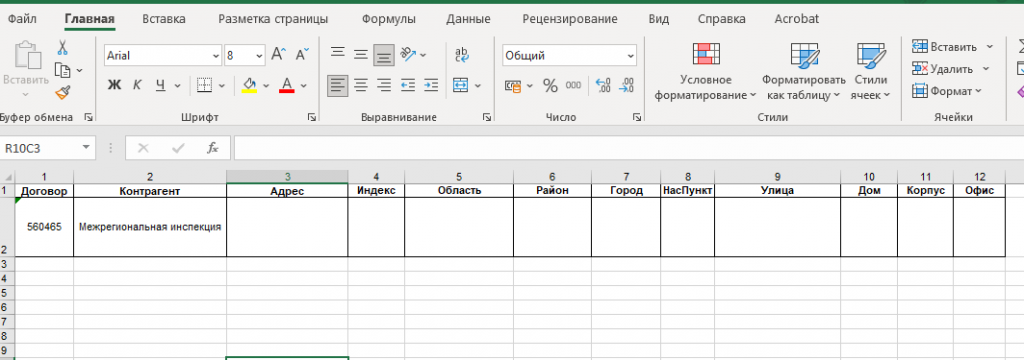Switch to the Данные tab

coord(468,19)
